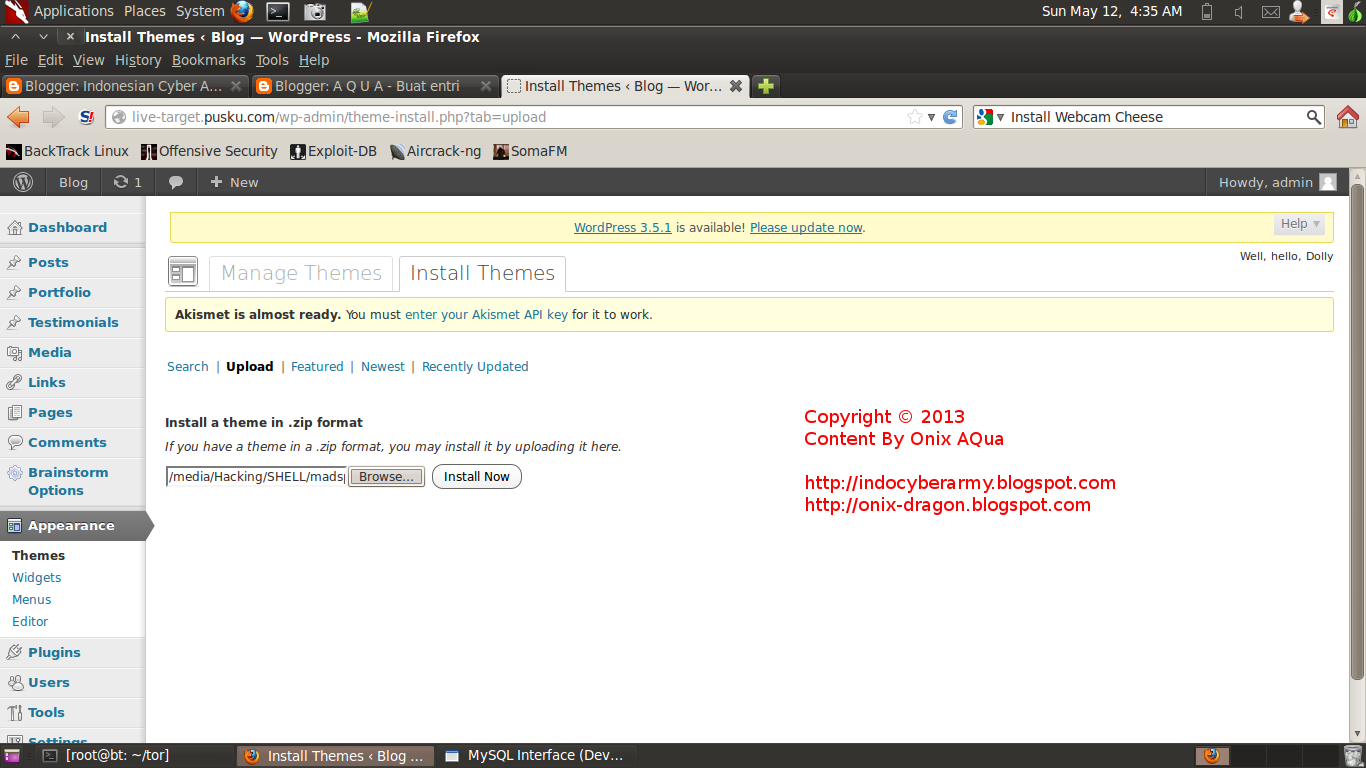Launch terminal from the top panel
Image resolution: width=1366 pixels, height=768 pixels.
click(278, 12)
